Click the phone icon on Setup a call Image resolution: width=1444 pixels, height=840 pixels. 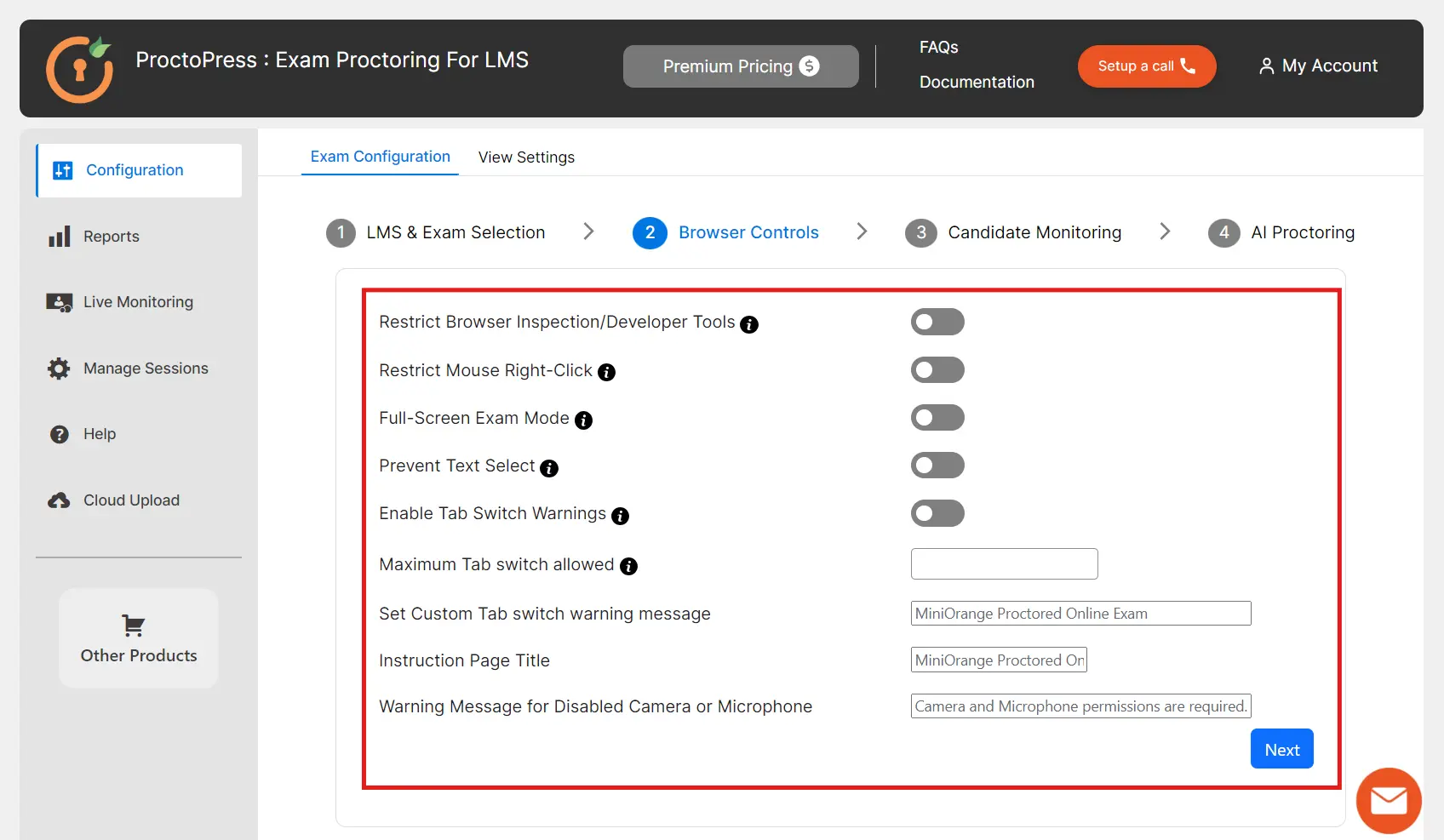tap(1188, 66)
